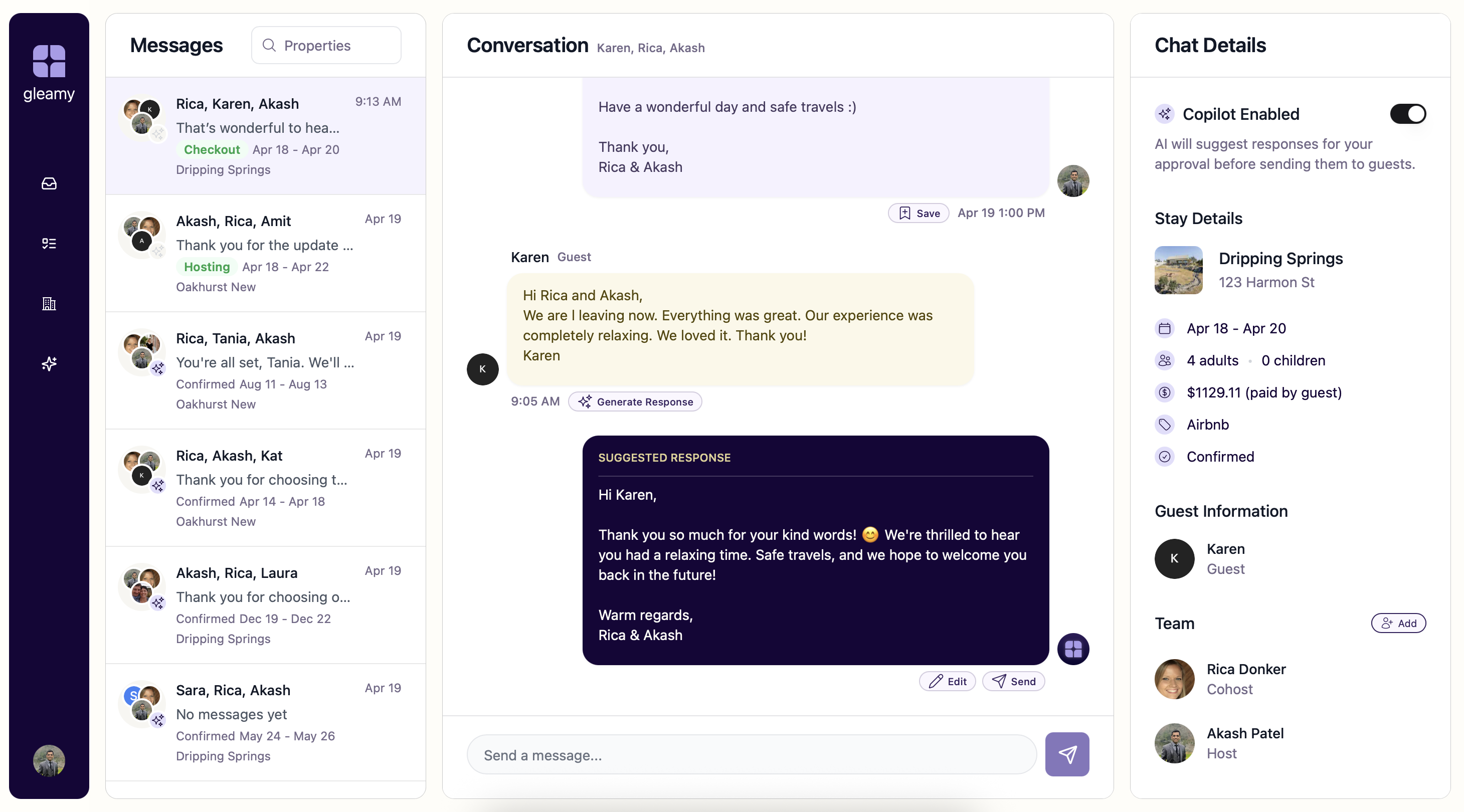
Task: Edit the suggested response
Action: (948, 681)
